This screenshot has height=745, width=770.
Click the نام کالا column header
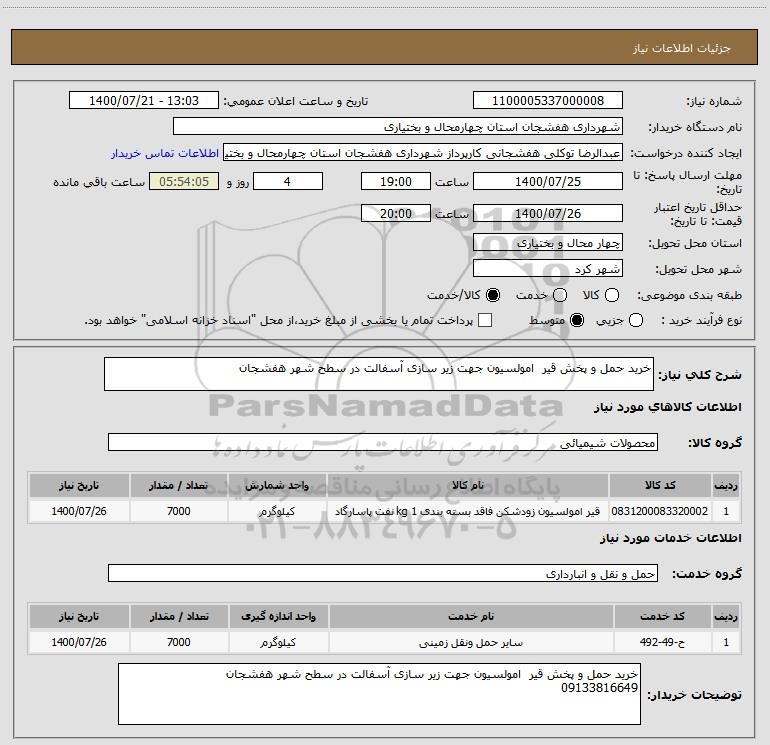coord(468,485)
